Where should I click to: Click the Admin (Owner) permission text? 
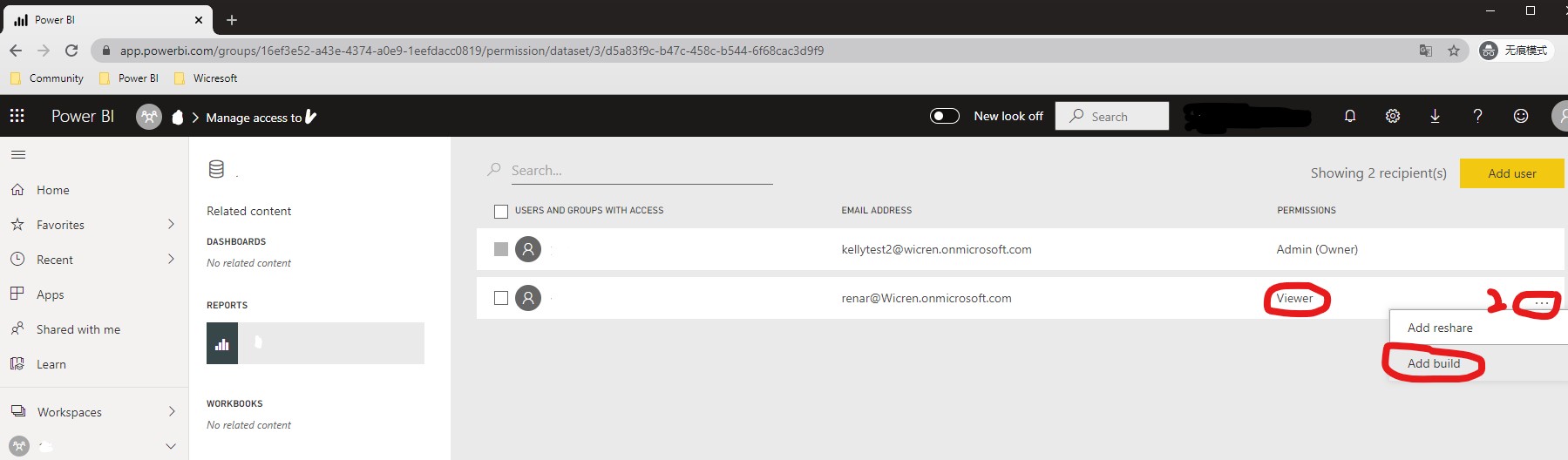1317,249
